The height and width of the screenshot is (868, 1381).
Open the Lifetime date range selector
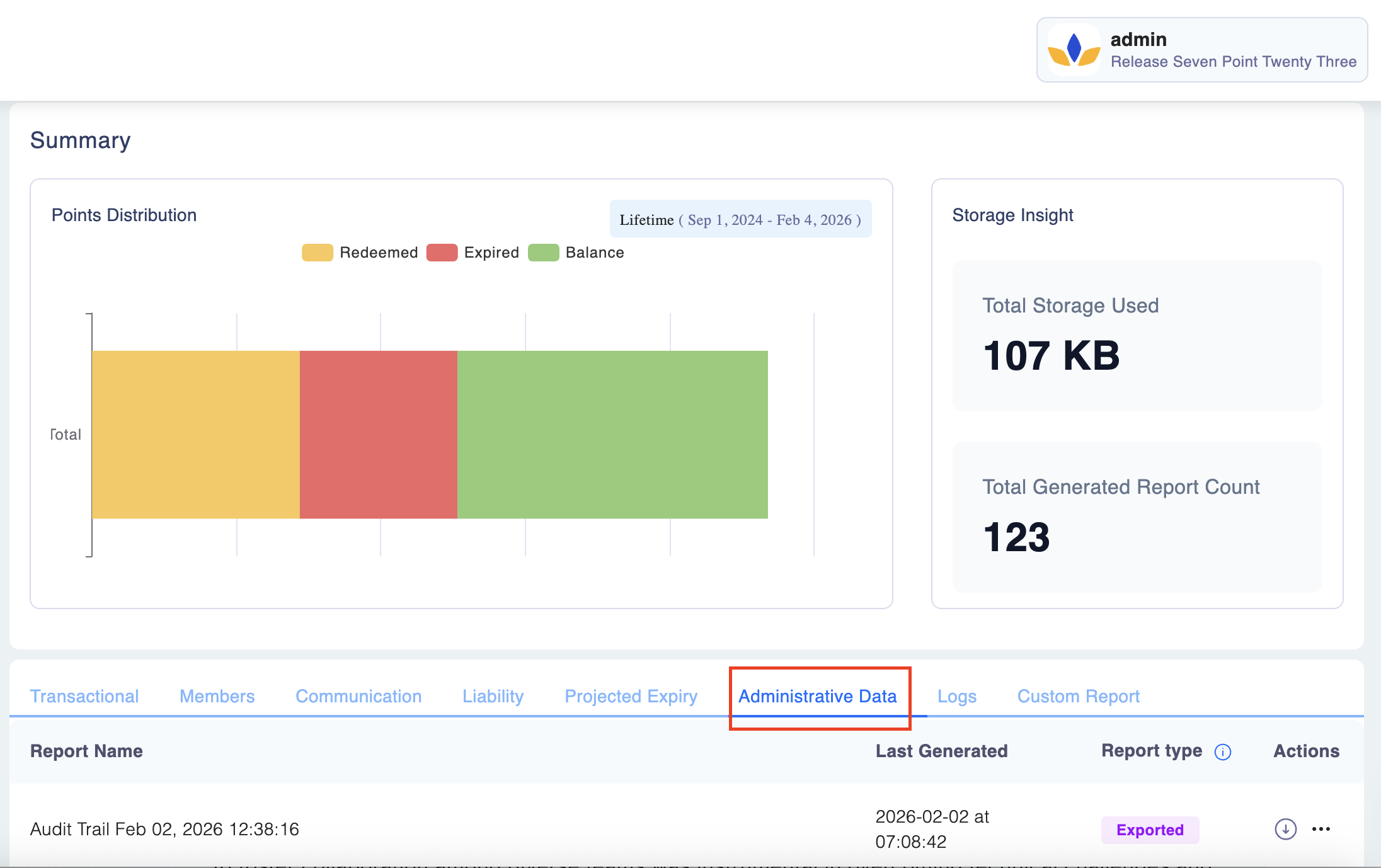740,219
